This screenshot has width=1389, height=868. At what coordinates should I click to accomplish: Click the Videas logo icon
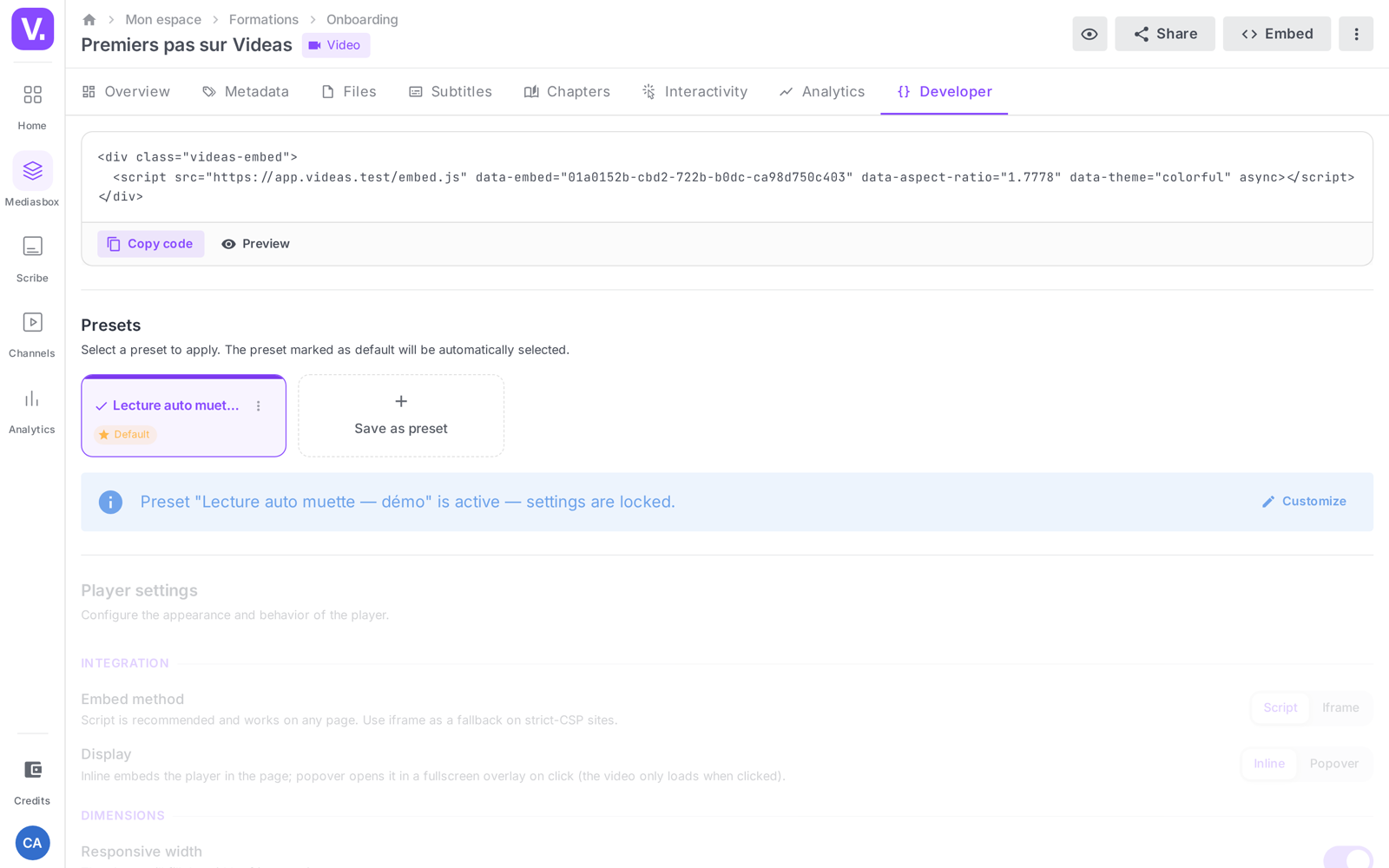33,29
